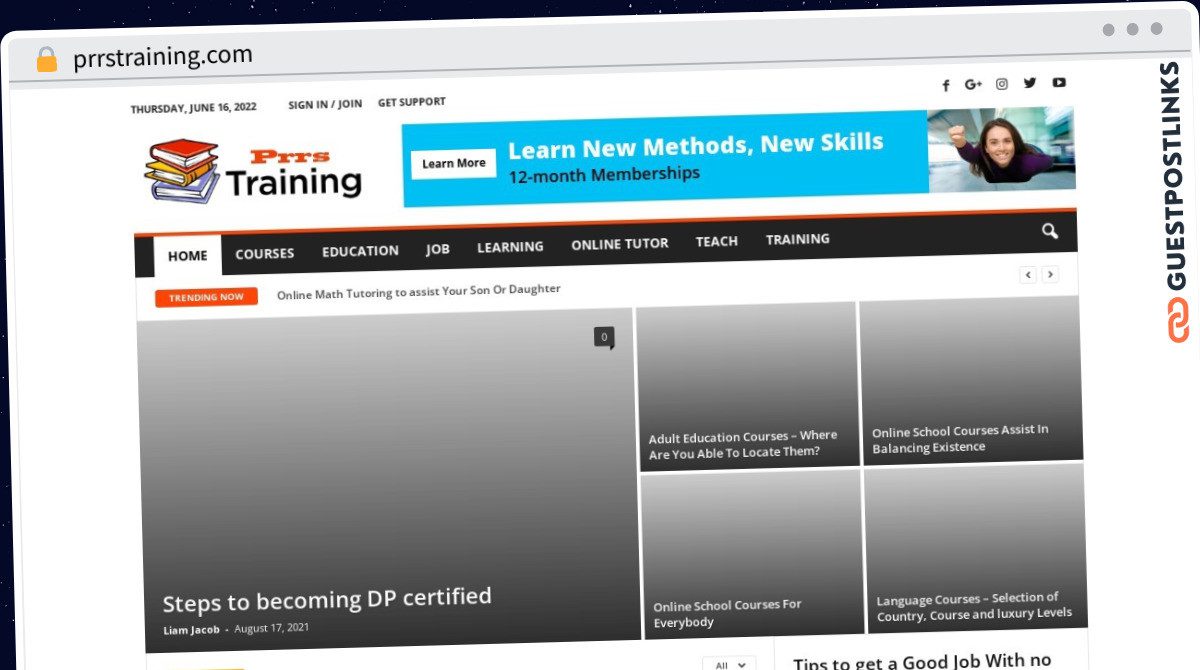Open the Online Tutor menu item
Viewport: 1200px width, 670px height.
click(620, 244)
